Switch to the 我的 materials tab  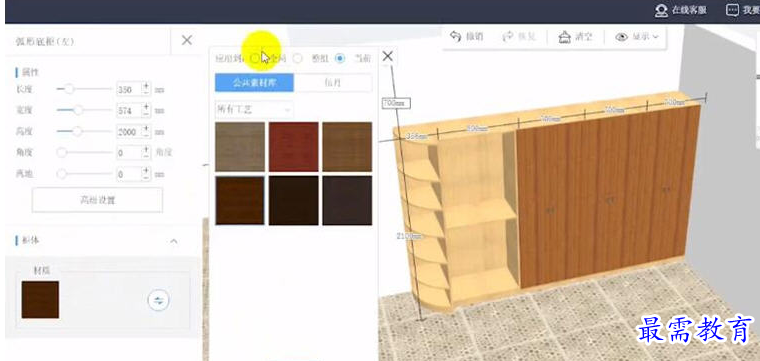[x=332, y=82]
